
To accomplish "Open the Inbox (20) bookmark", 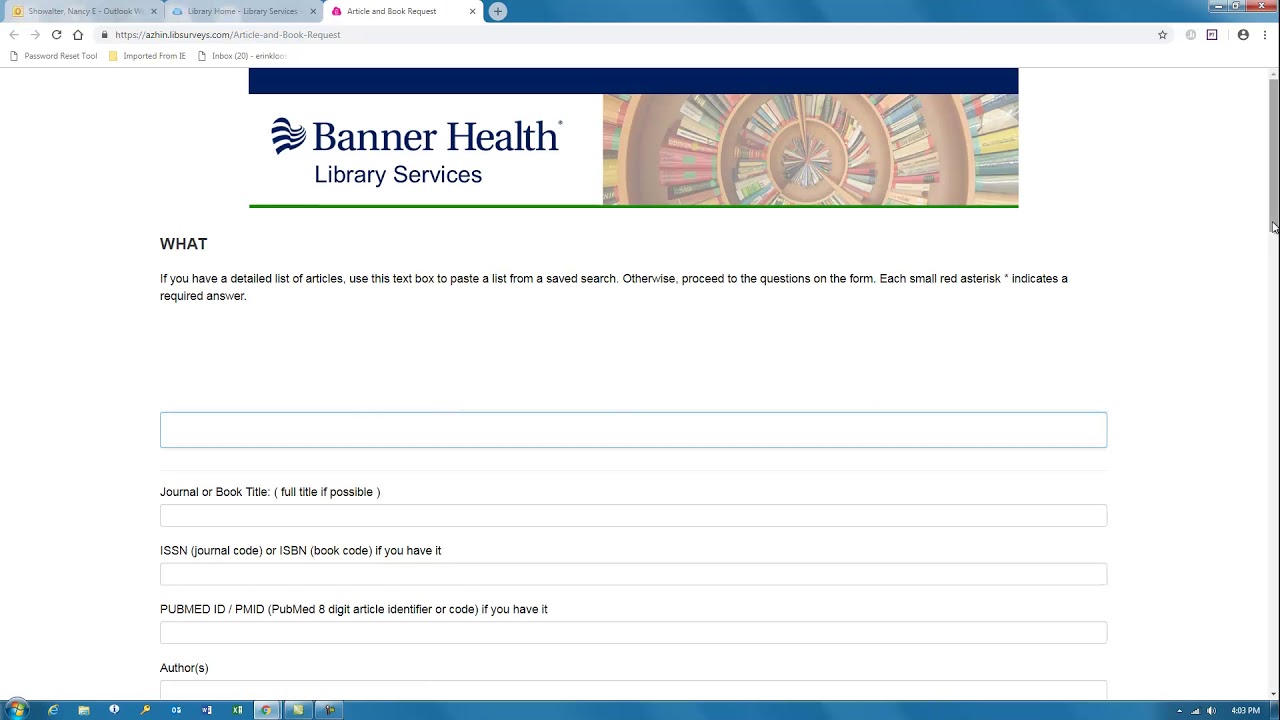I will (x=242, y=56).
